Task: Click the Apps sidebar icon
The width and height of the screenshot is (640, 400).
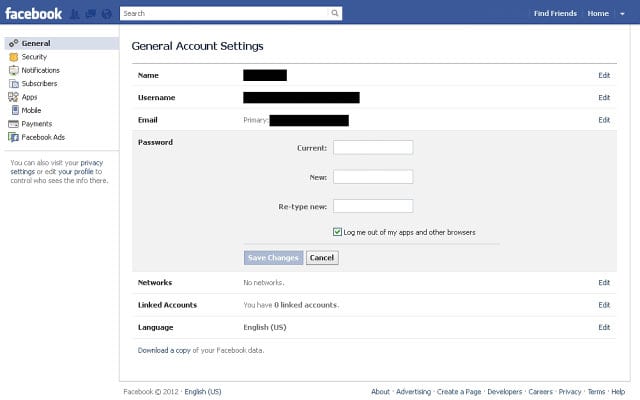Action: pos(13,97)
